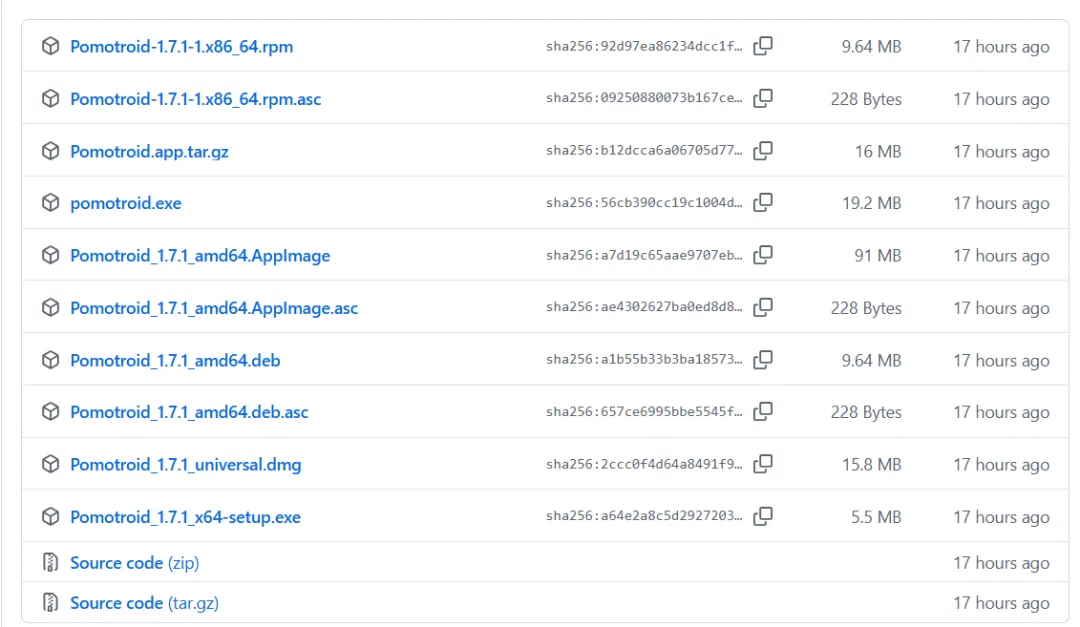Copy the sha256 for Pomotroid_1.7.1_universal.dmg
This screenshot has width=1080, height=627.
coord(762,464)
